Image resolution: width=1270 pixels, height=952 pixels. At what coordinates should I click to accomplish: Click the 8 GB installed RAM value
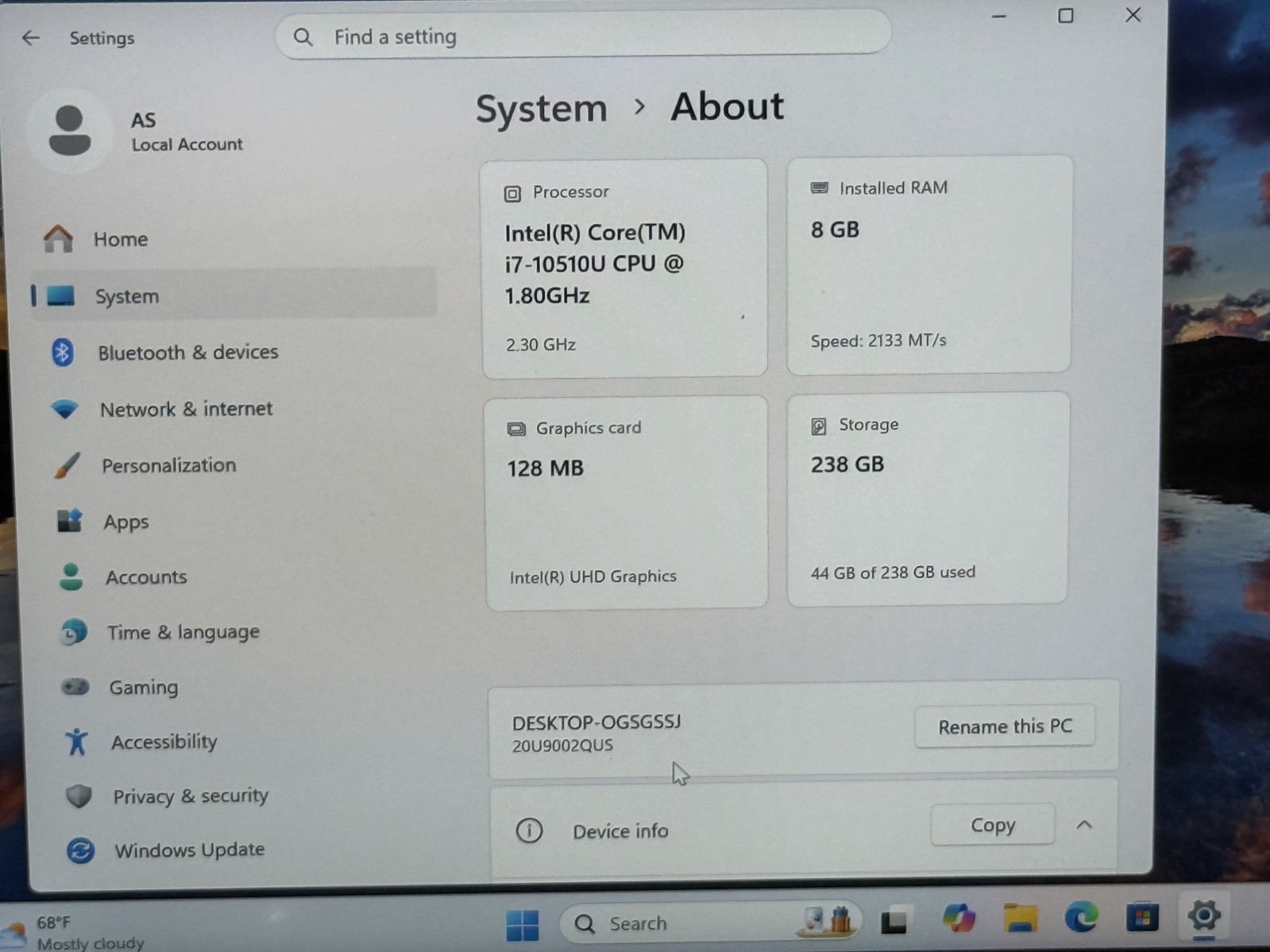tap(835, 230)
